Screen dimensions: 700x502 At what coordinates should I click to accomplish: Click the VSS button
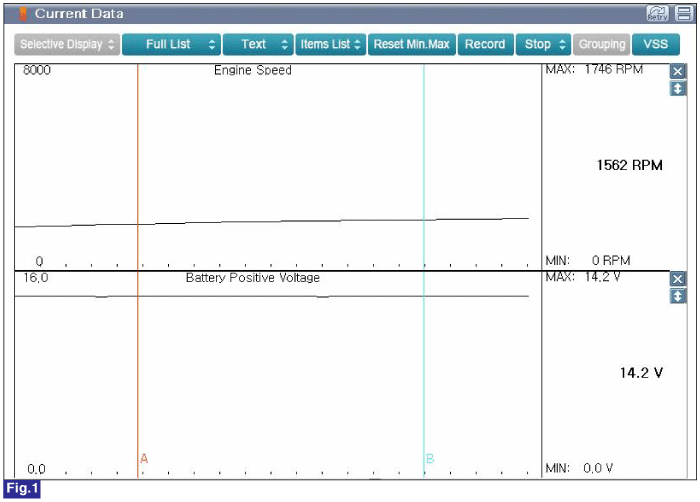tap(656, 44)
